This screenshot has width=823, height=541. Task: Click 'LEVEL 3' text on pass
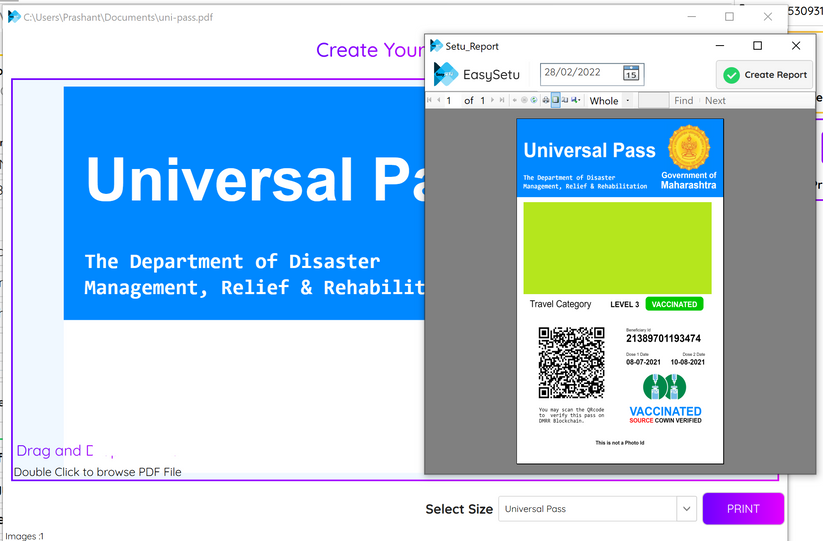pos(625,304)
